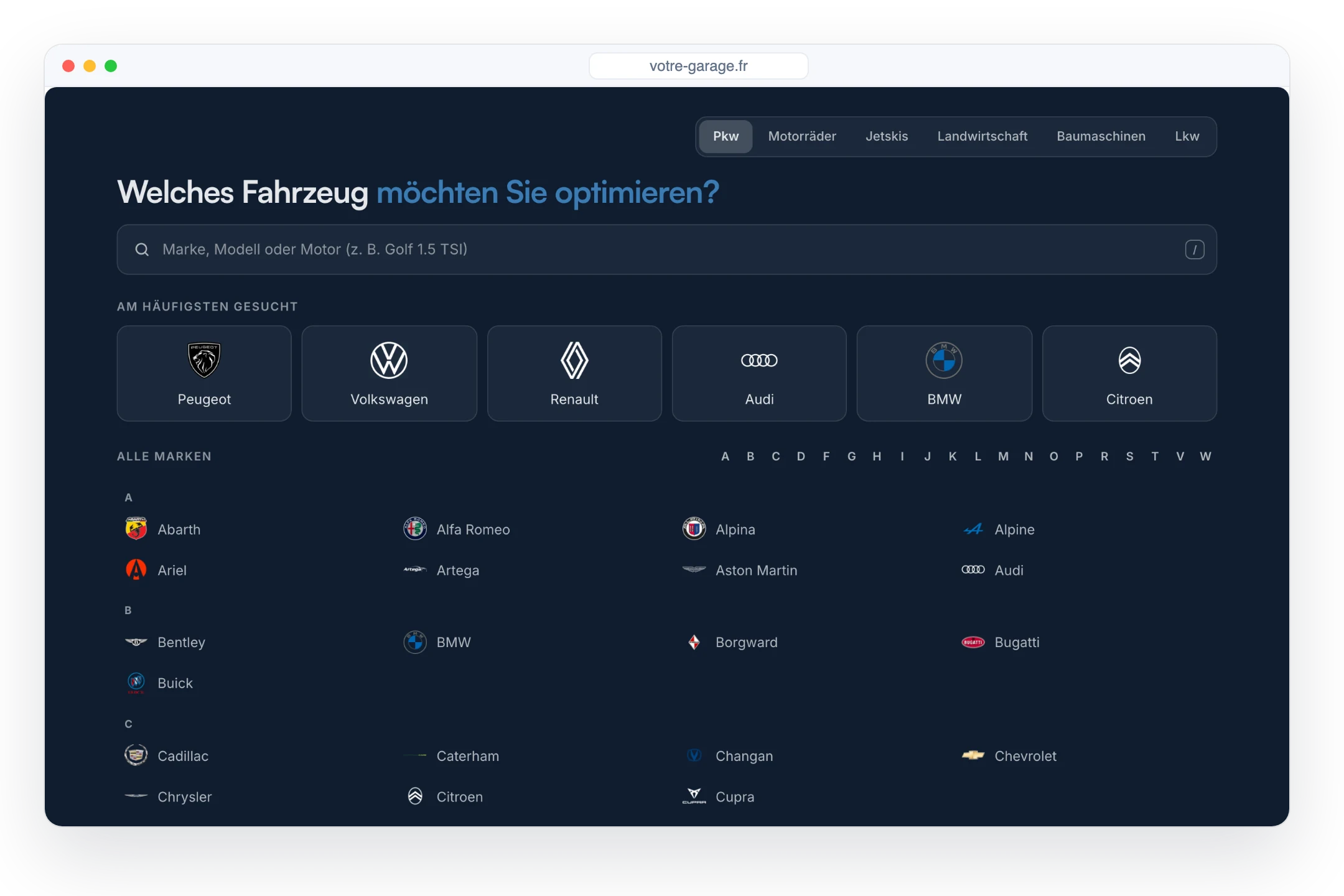Click the search magnifier icon
The width and height of the screenshot is (1344, 896).
pos(142,250)
